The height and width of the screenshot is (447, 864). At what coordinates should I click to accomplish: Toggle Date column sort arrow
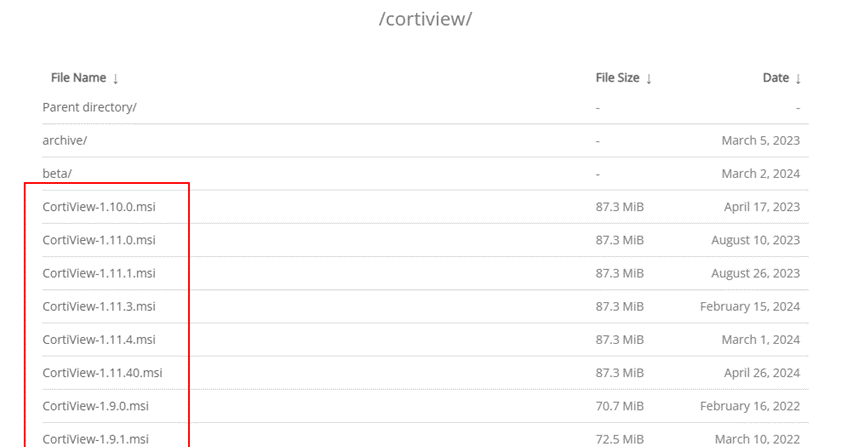(x=798, y=79)
